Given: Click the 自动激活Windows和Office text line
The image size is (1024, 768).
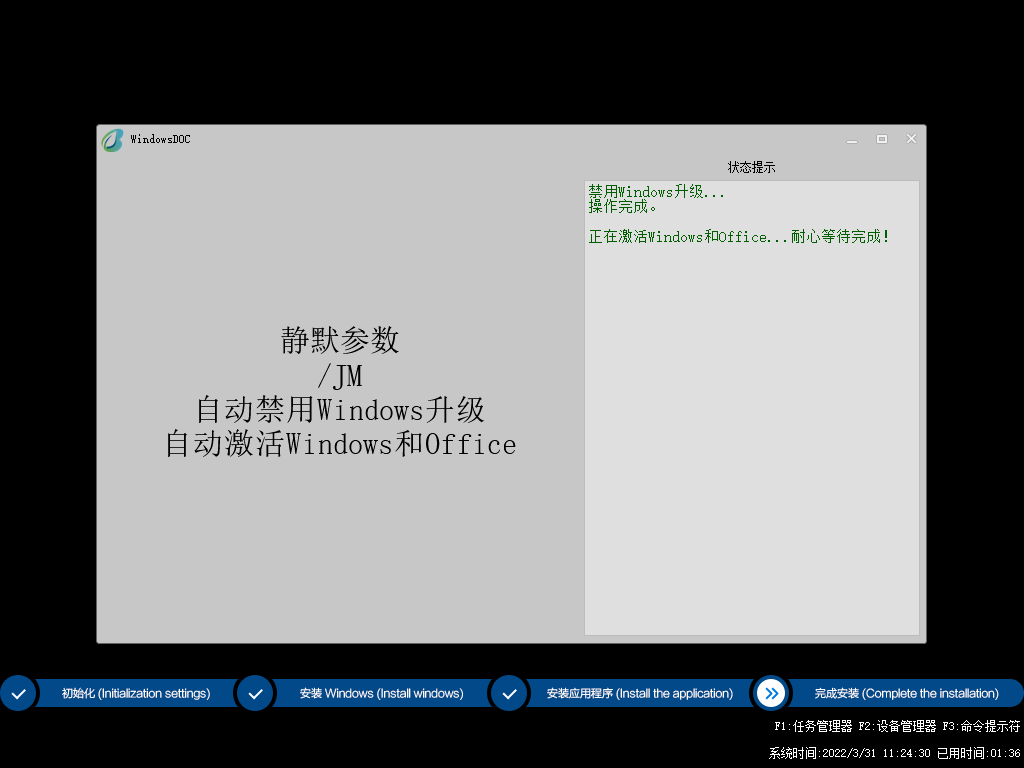Looking at the screenshot, I should click(340, 444).
